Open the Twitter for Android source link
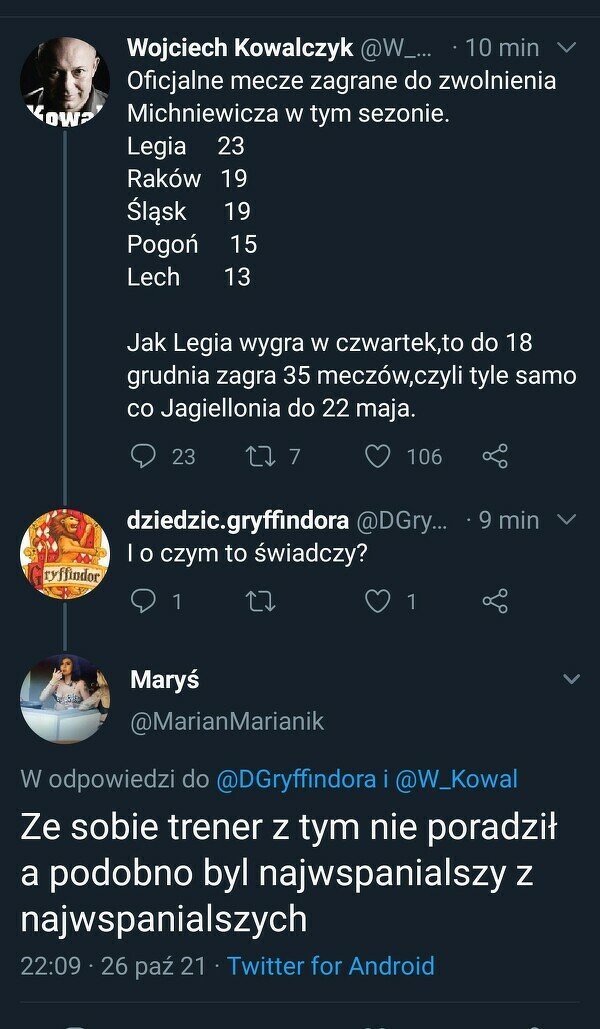 [x=330, y=966]
